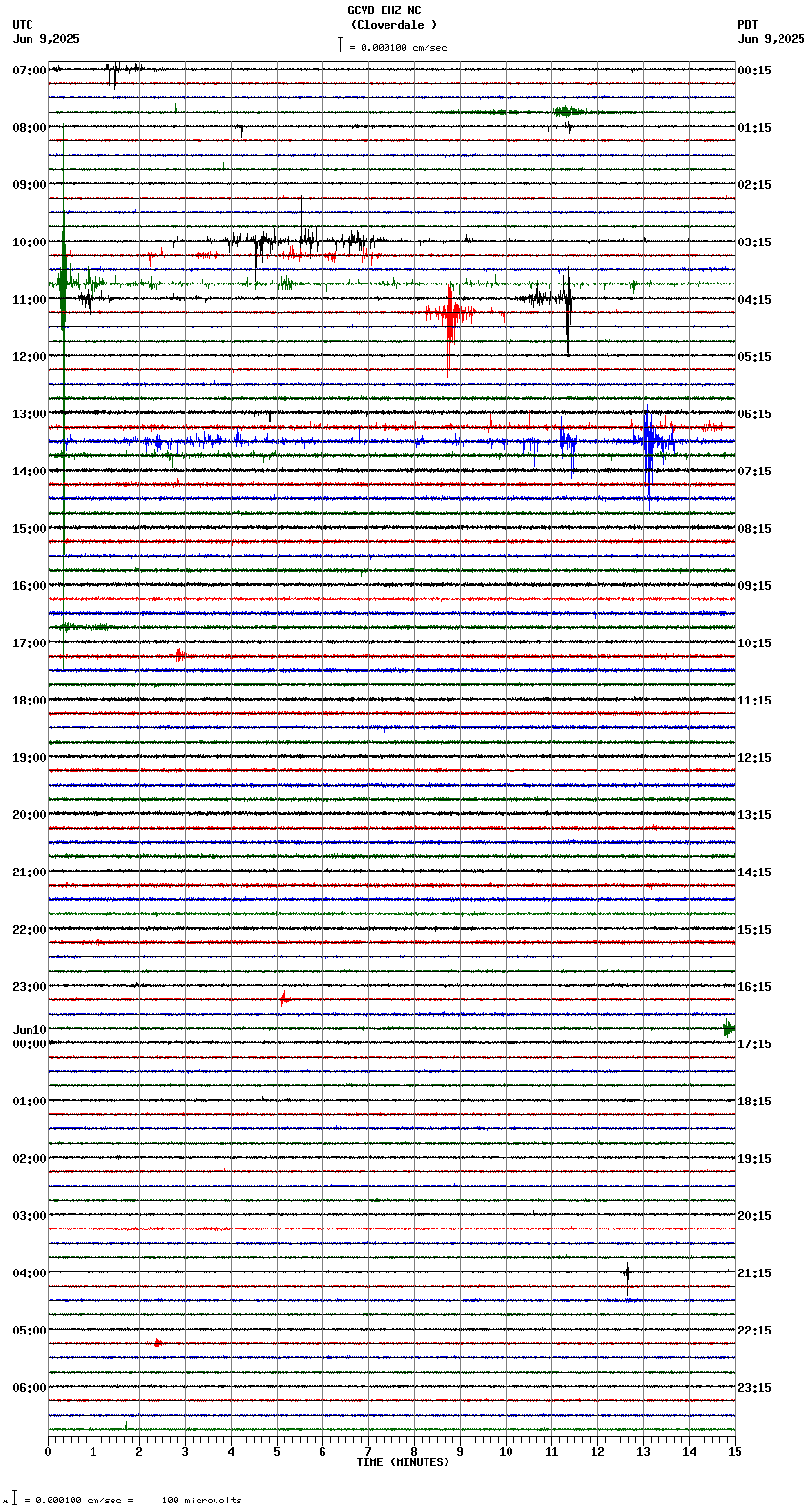Click the 14:00 UTC row label
The height and width of the screenshot is (1512, 811).
(x=30, y=472)
